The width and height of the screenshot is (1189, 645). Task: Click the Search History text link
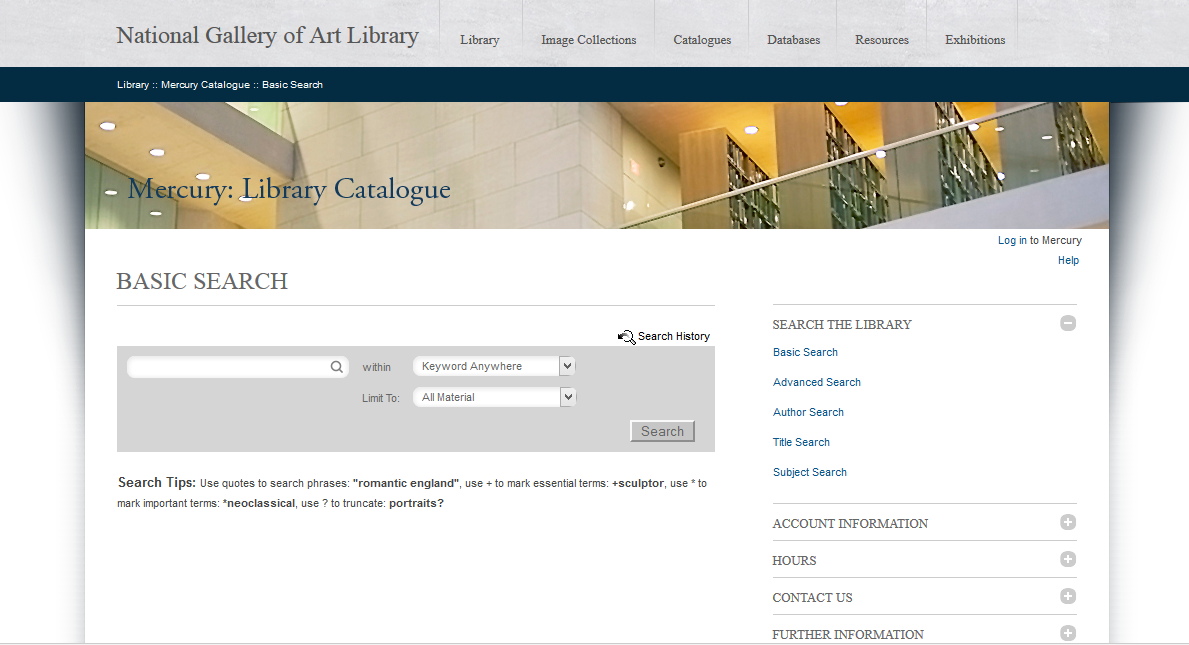click(x=673, y=337)
